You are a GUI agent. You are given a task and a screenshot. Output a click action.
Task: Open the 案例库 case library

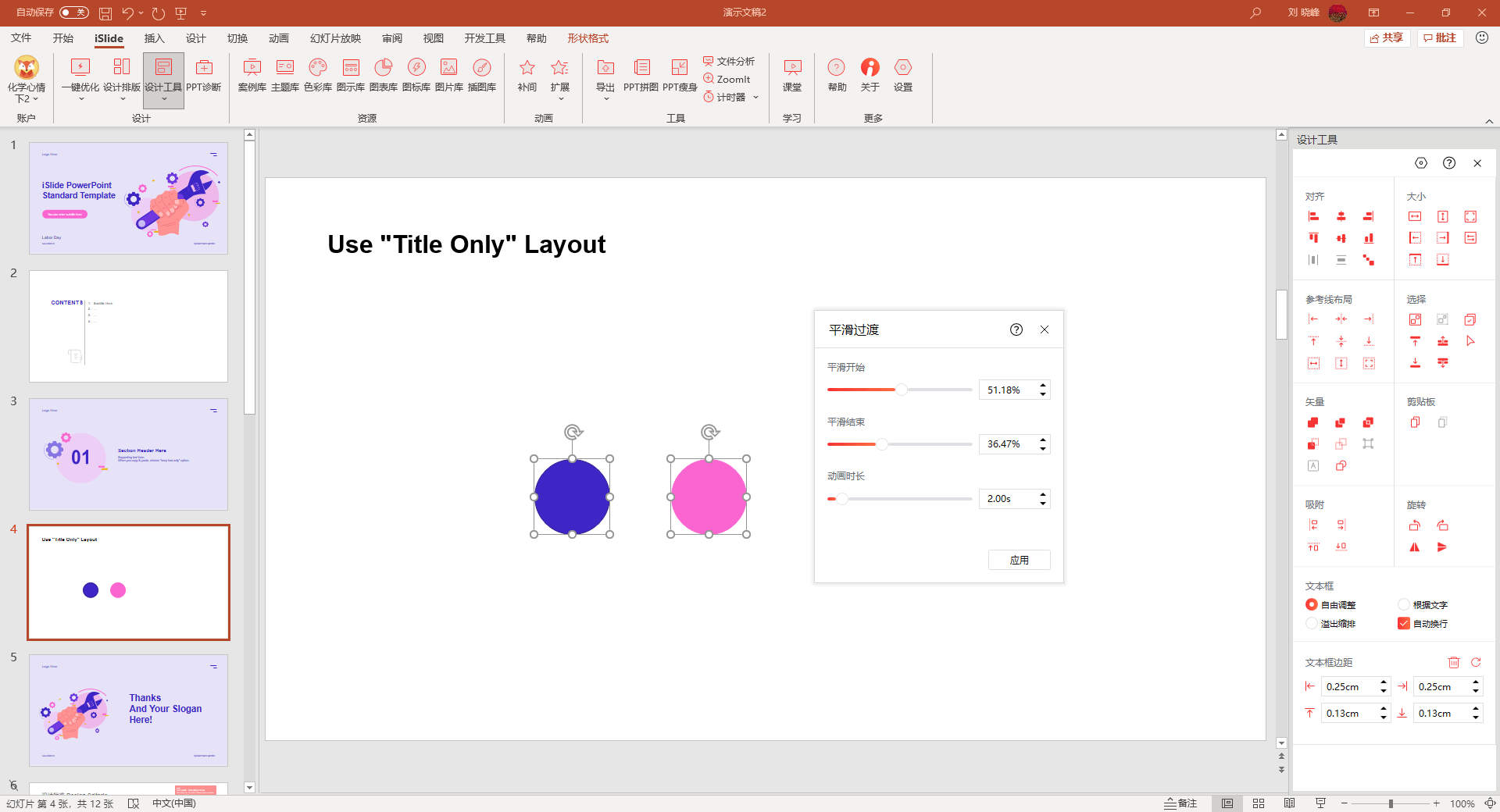coord(252,75)
